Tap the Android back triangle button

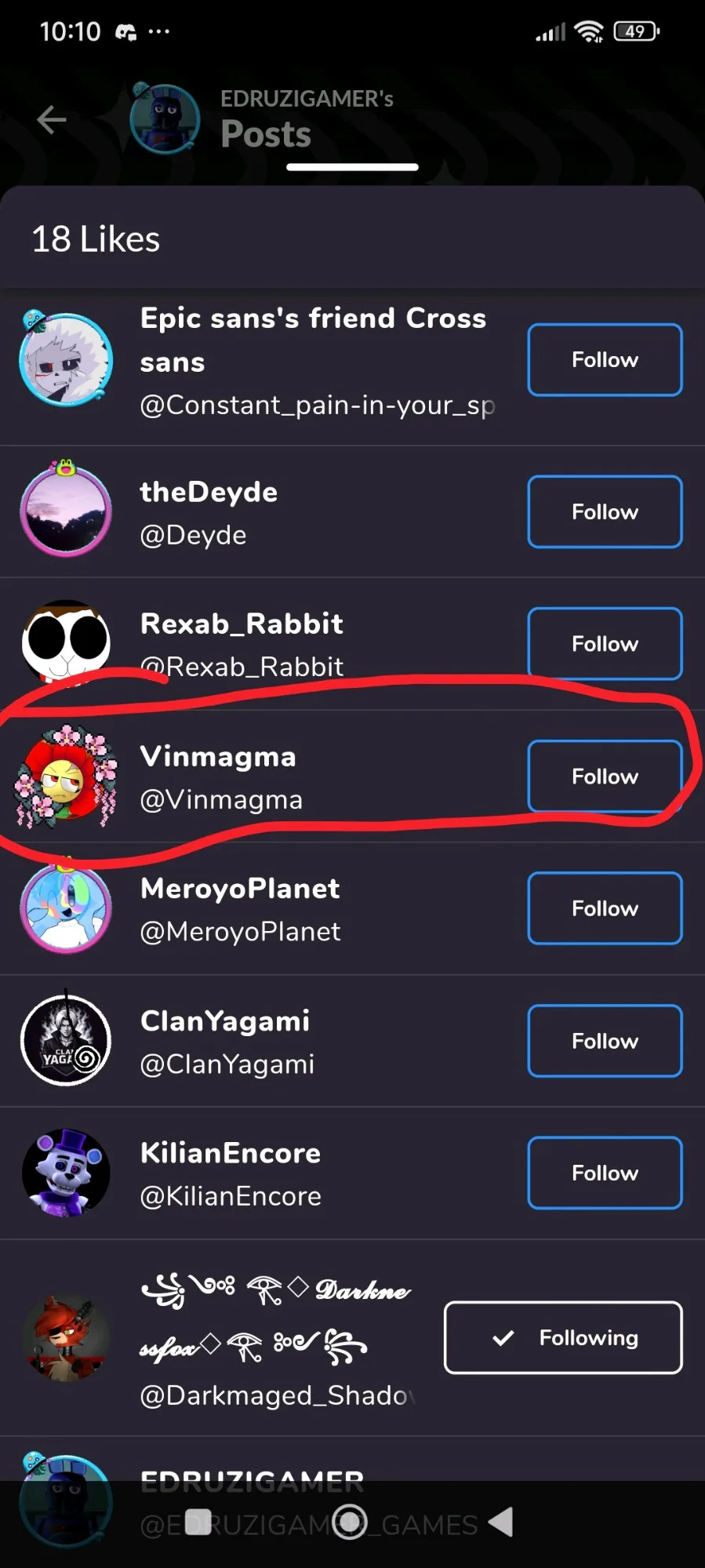501,1522
